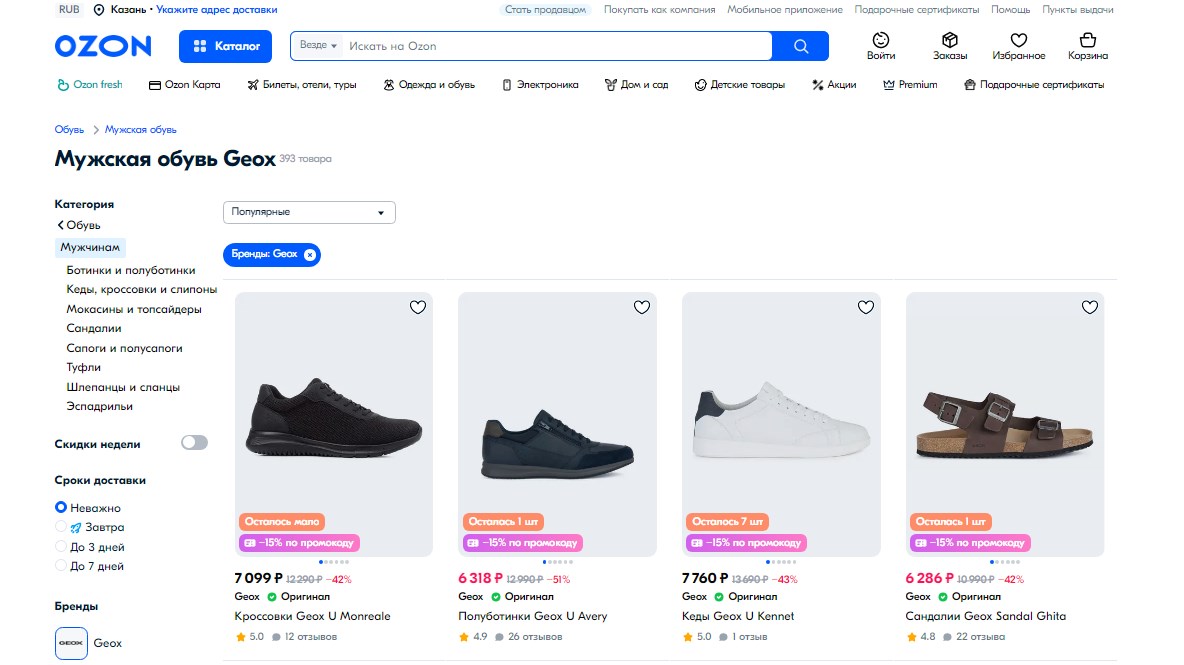The height and width of the screenshot is (665, 1184).
Task: Open the Корзина cart icon
Action: click(x=1087, y=46)
